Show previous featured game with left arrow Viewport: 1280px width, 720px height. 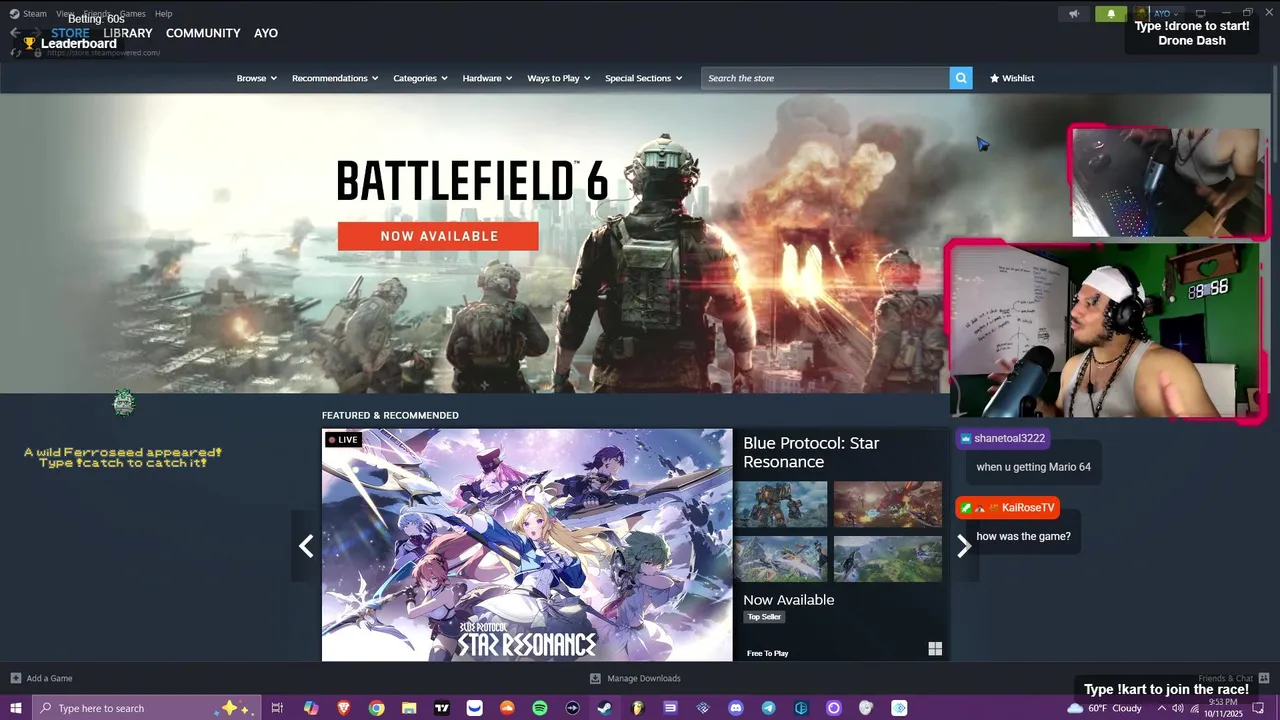[x=306, y=545]
